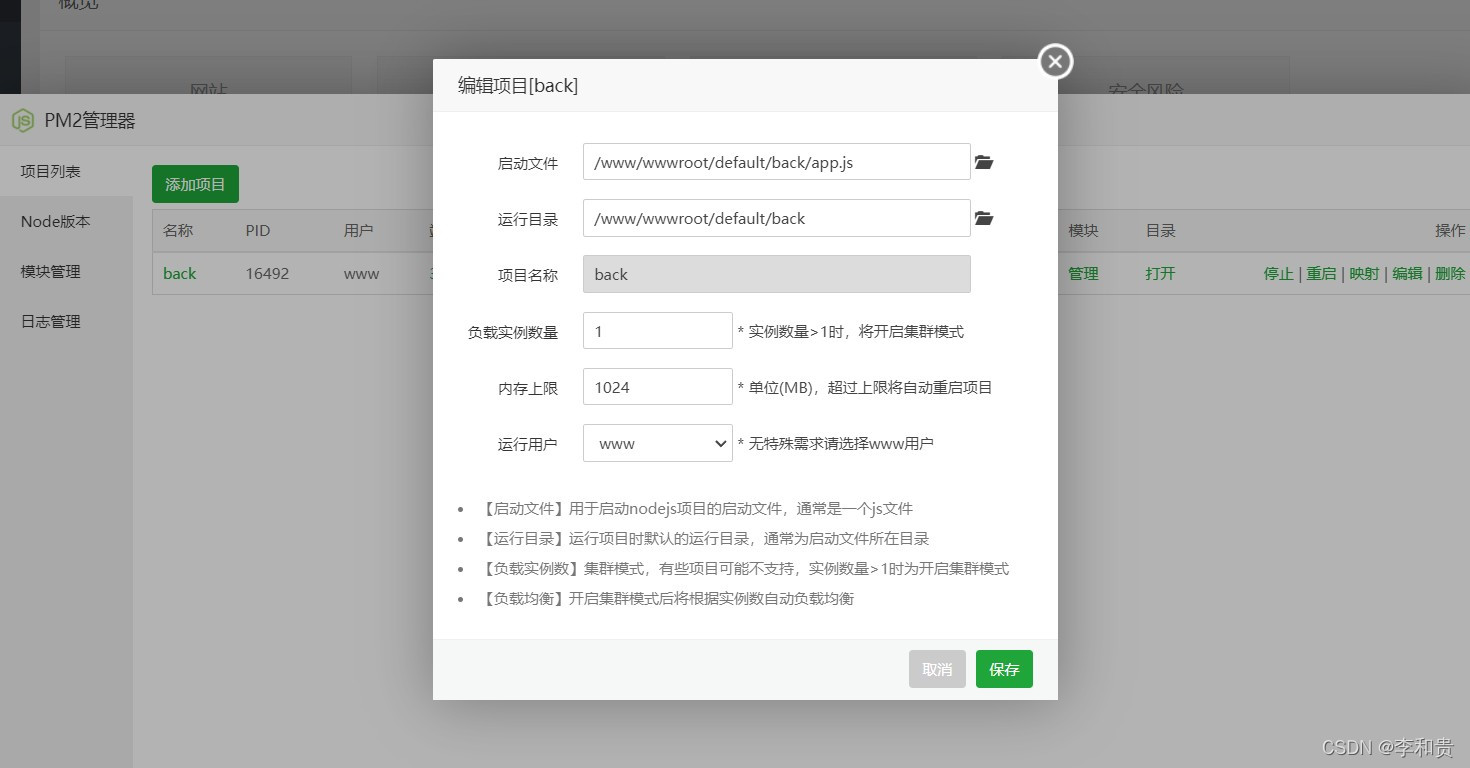
Task: Edit the back project from table
Action: click(1407, 273)
